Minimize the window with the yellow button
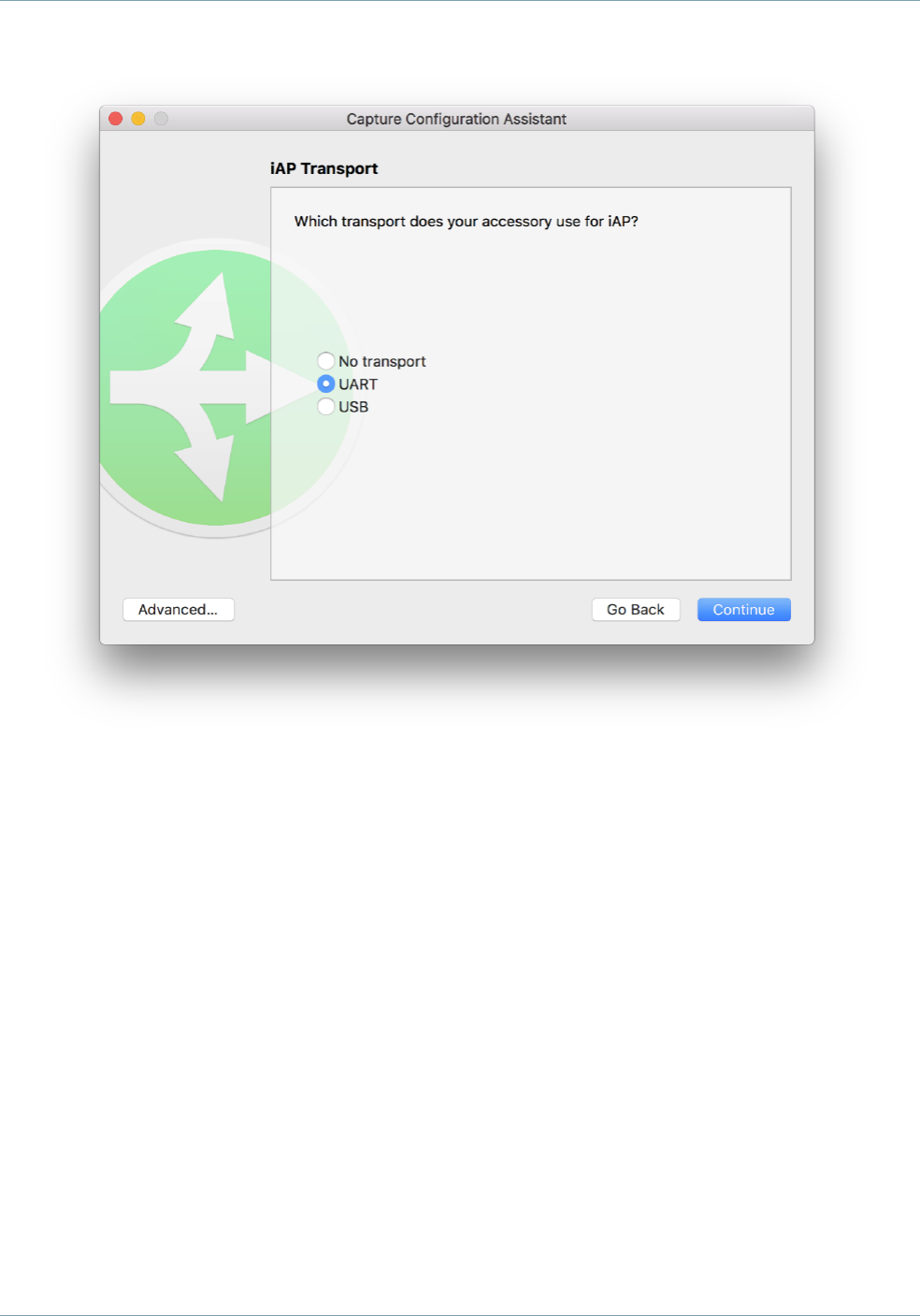Viewport: 920px width, 1316px height. coord(138,119)
